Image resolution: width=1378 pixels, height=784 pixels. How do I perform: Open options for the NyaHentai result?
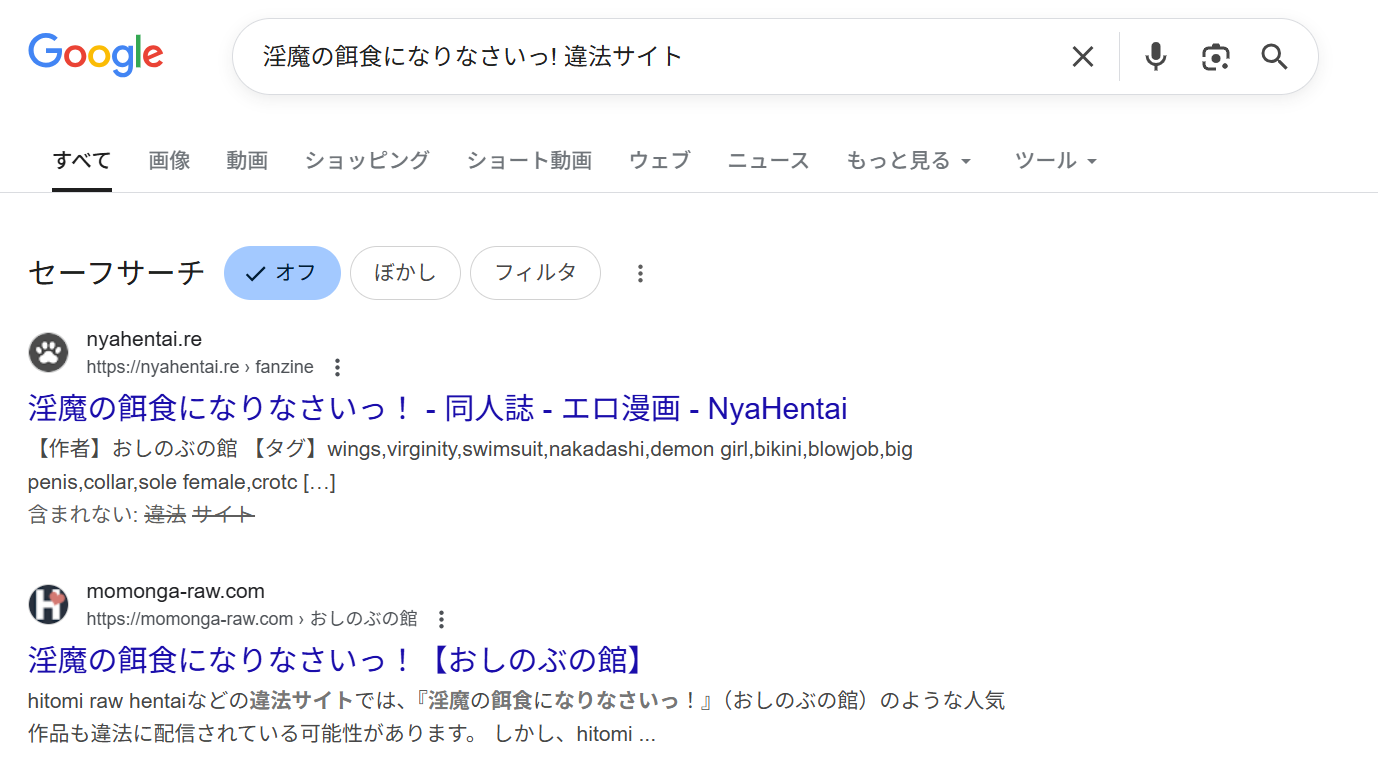[x=337, y=367]
